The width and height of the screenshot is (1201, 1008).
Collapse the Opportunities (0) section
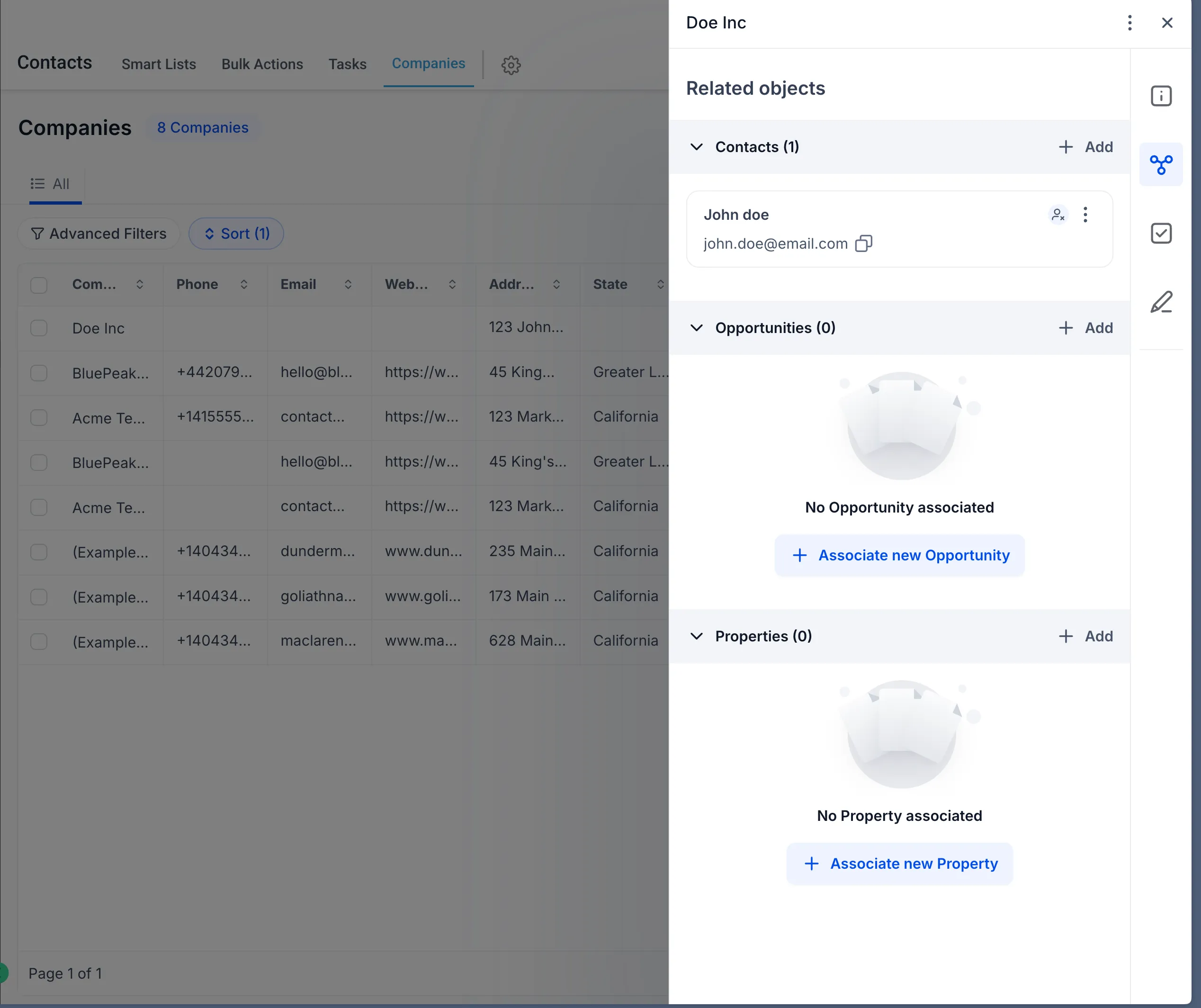697,328
